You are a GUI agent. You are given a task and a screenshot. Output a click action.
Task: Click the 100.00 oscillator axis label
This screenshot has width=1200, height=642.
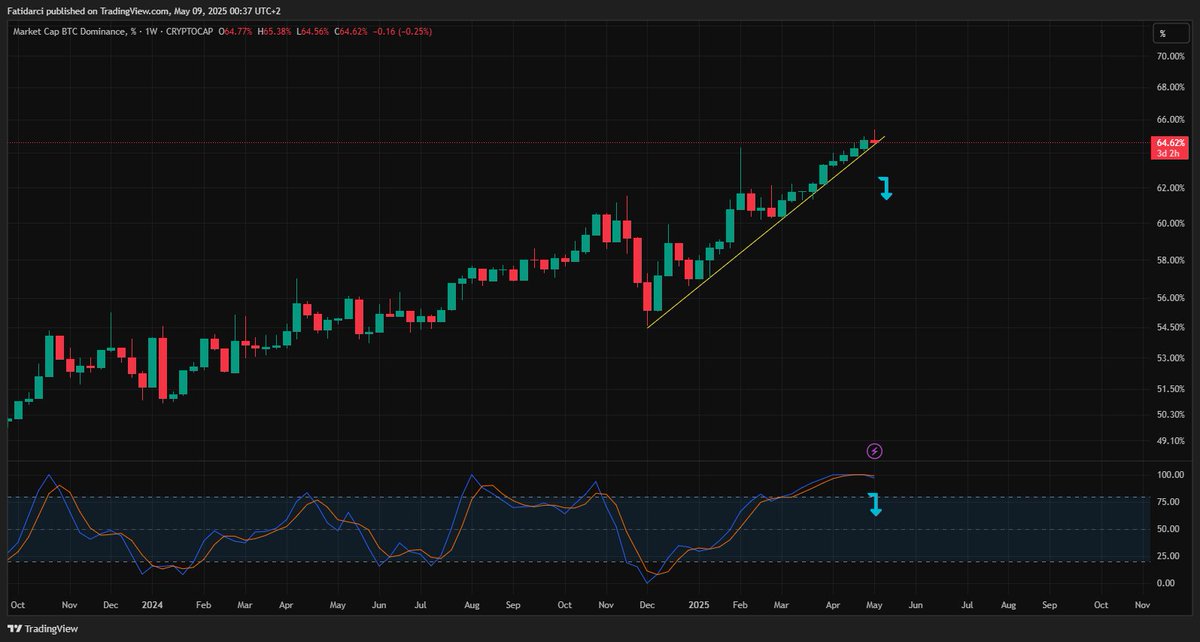(x=1170, y=476)
